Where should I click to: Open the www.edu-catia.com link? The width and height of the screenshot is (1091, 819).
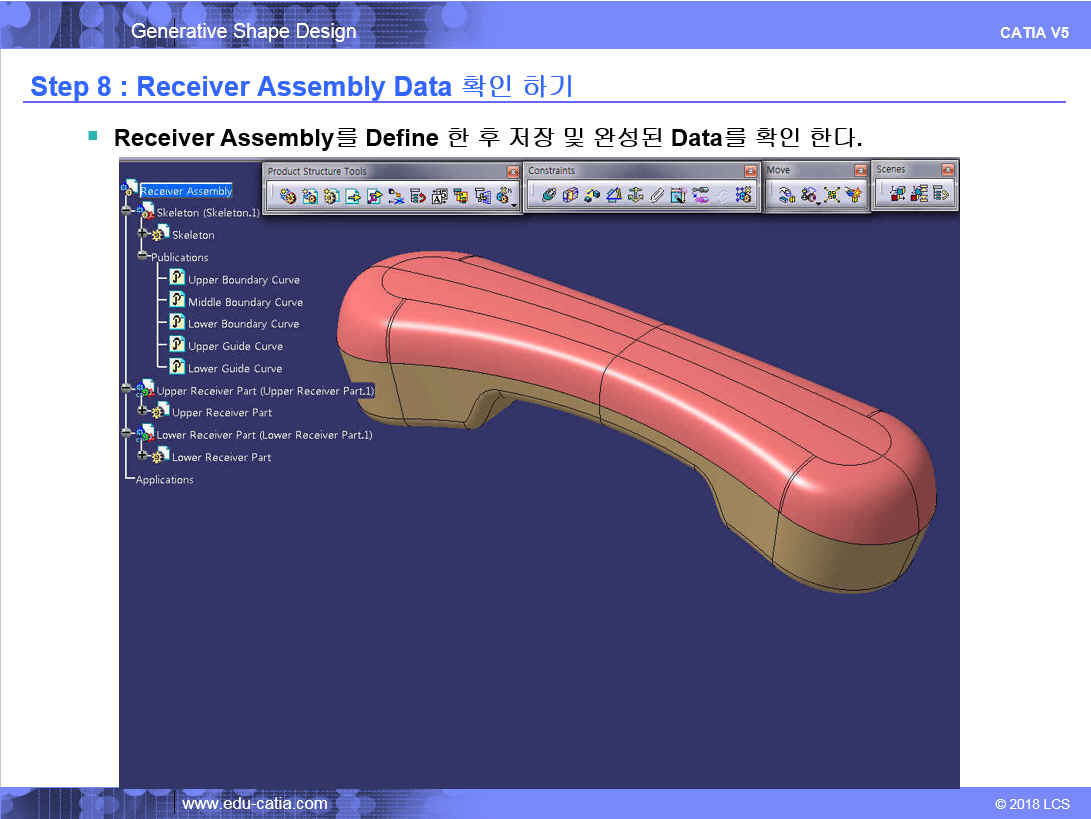pyautogui.click(x=254, y=803)
